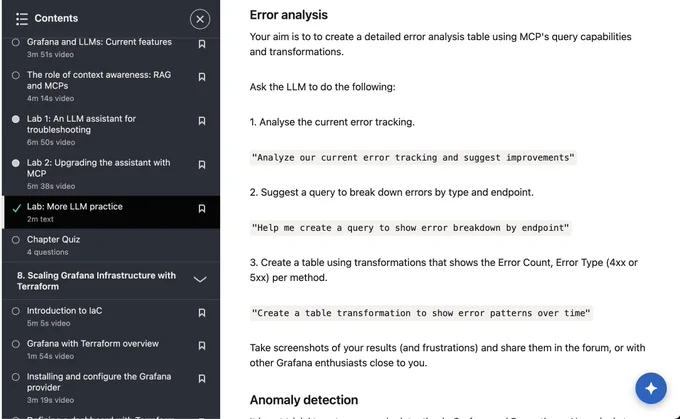This screenshot has height=419, width=680.
Task: Toggle completion circle for Chapter Quiz
Action: coord(16,240)
